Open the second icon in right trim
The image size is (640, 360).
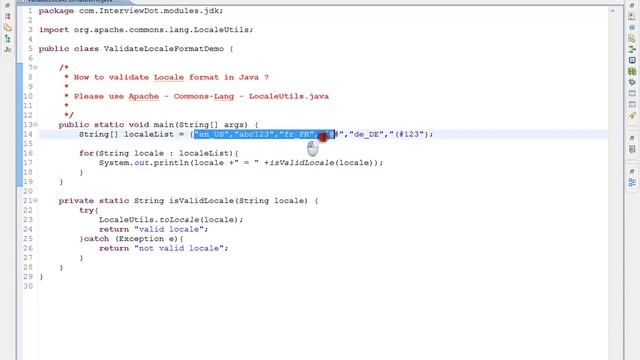pyautogui.click(x=632, y=16)
